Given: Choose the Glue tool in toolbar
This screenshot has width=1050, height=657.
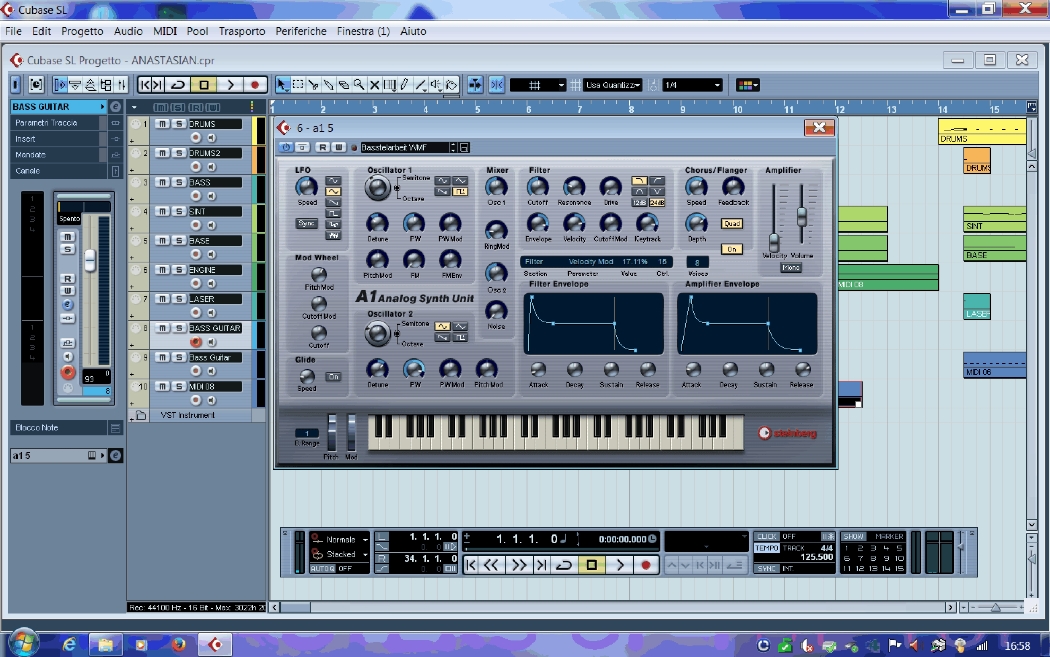Looking at the screenshot, I should [329, 85].
